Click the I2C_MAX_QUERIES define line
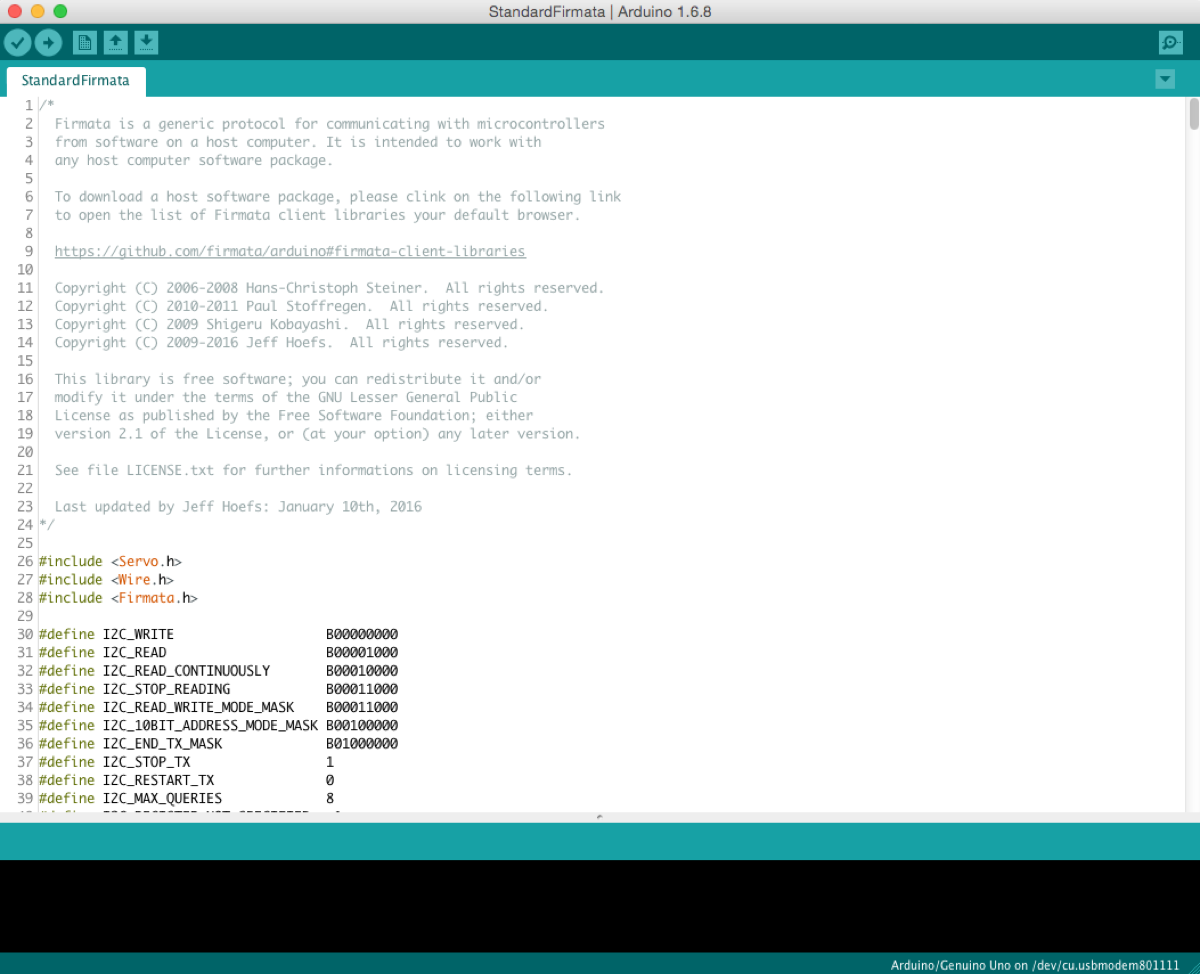The width and height of the screenshot is (1200, 974). 186,798
